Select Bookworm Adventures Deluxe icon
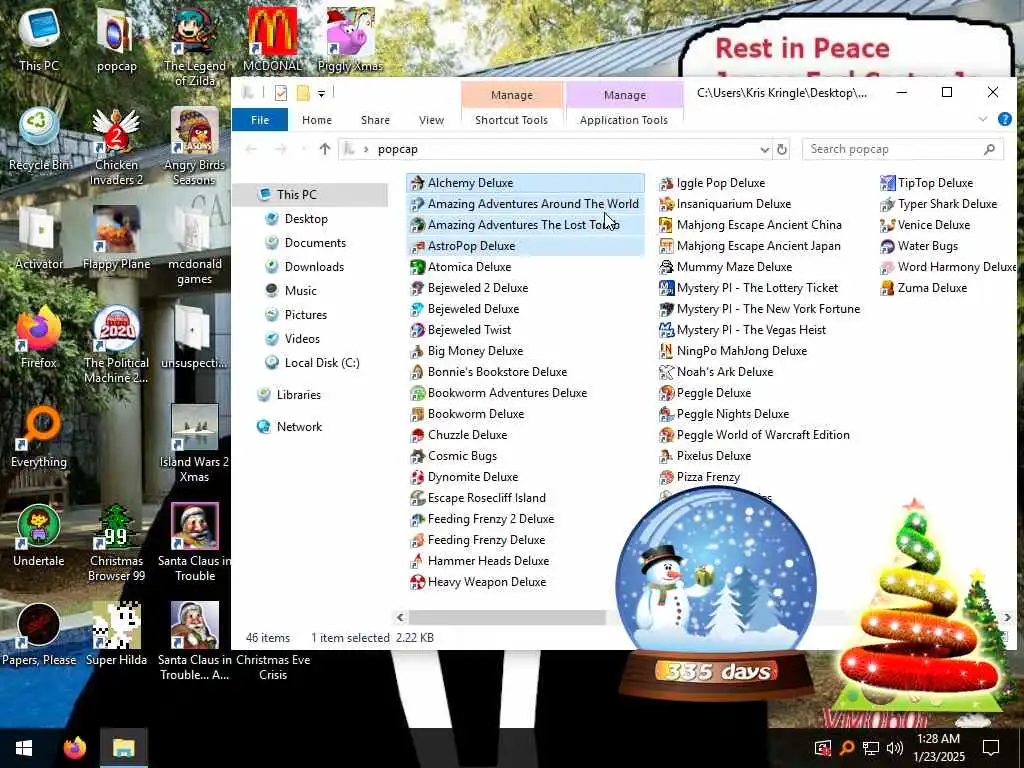This screenshot has width=1024, height=768. coord(417,393)
